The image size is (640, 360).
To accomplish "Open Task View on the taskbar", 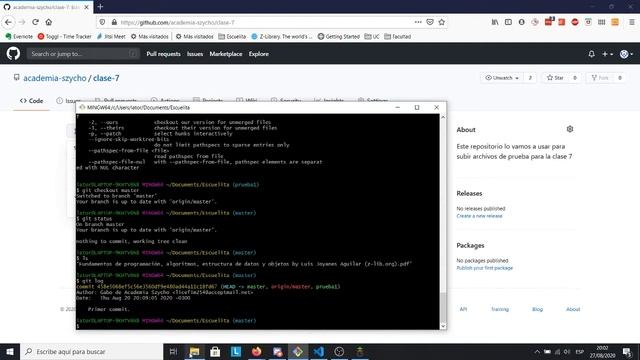I will tap(173, 351).
